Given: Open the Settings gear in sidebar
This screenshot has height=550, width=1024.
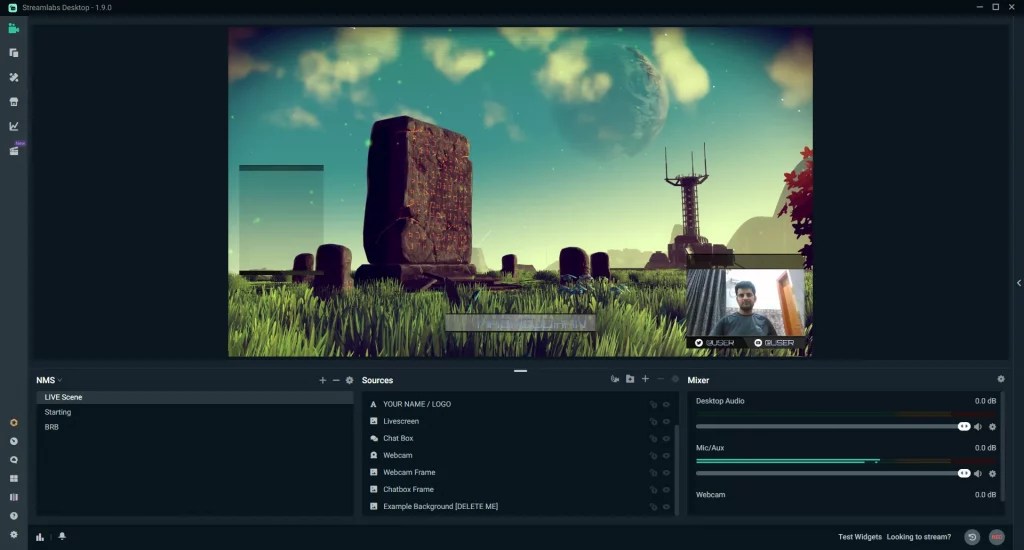Looking at the screenshot, I should tap(14, 534).
